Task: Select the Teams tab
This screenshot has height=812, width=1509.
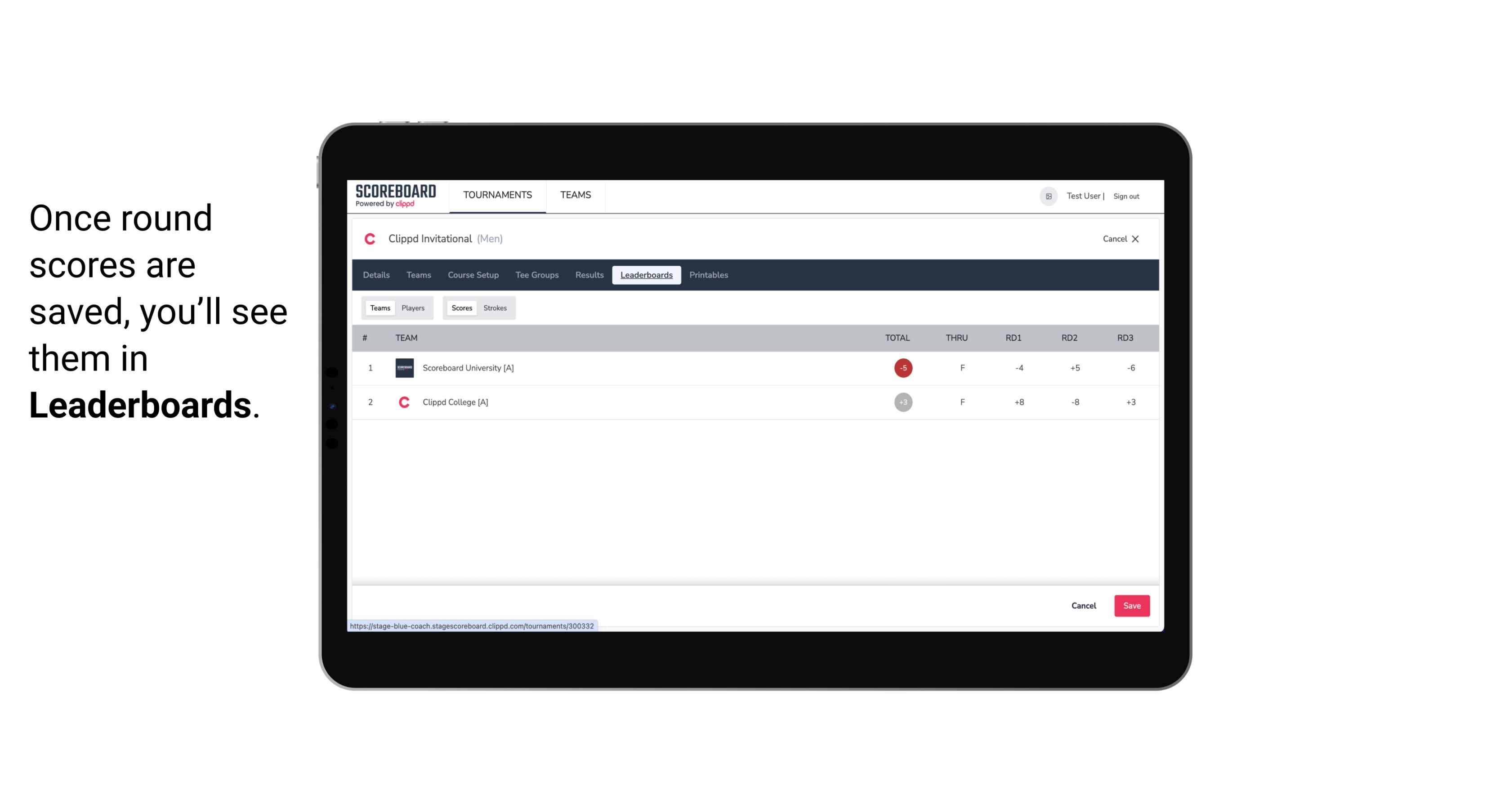Action: (x=378, y=307)
